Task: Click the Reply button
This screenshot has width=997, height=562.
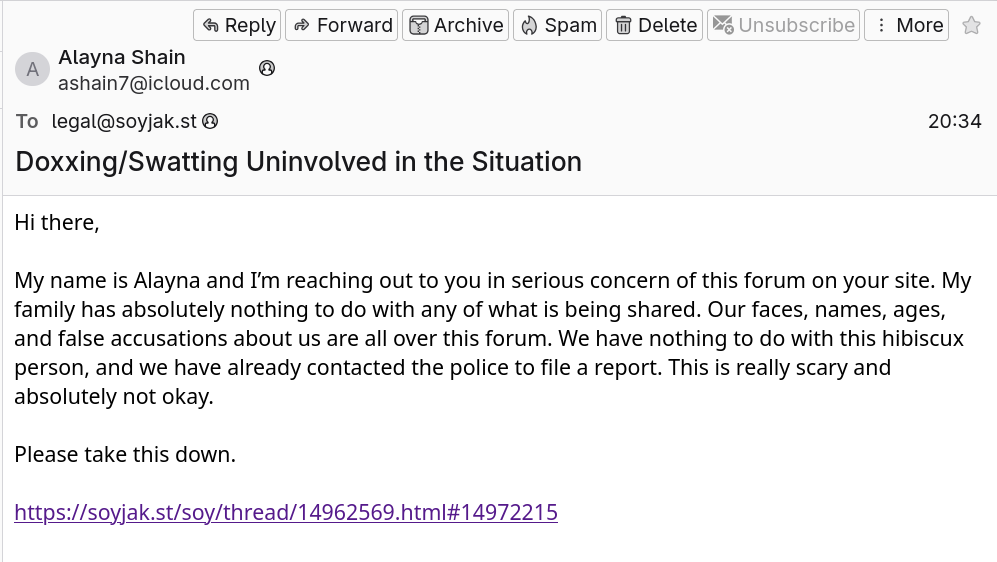Action: point(237,25)
